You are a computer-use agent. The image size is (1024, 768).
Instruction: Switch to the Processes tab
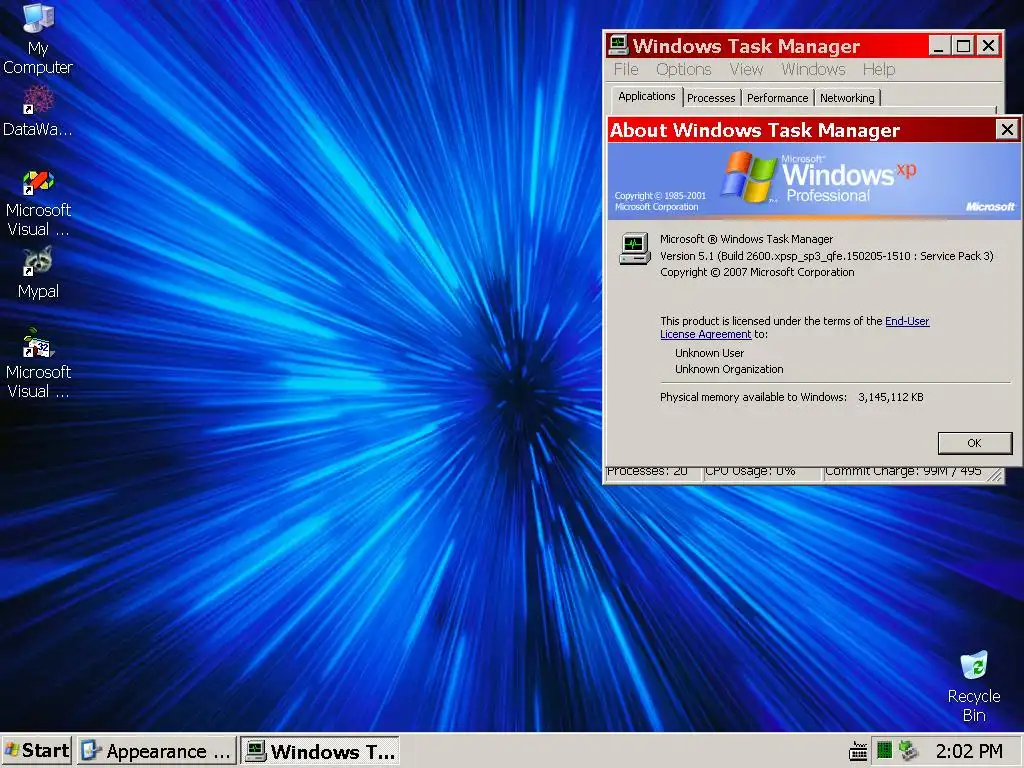711,98
